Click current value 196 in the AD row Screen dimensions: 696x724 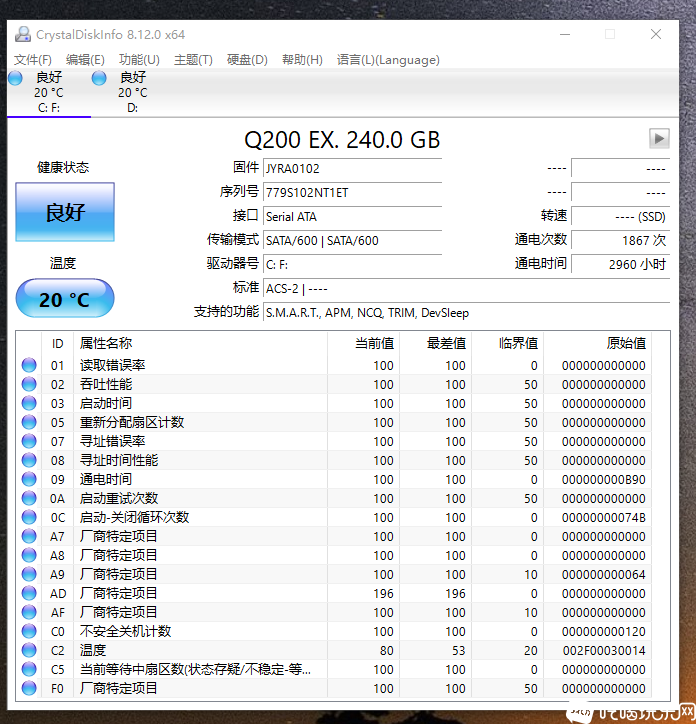tap(383, 593)
